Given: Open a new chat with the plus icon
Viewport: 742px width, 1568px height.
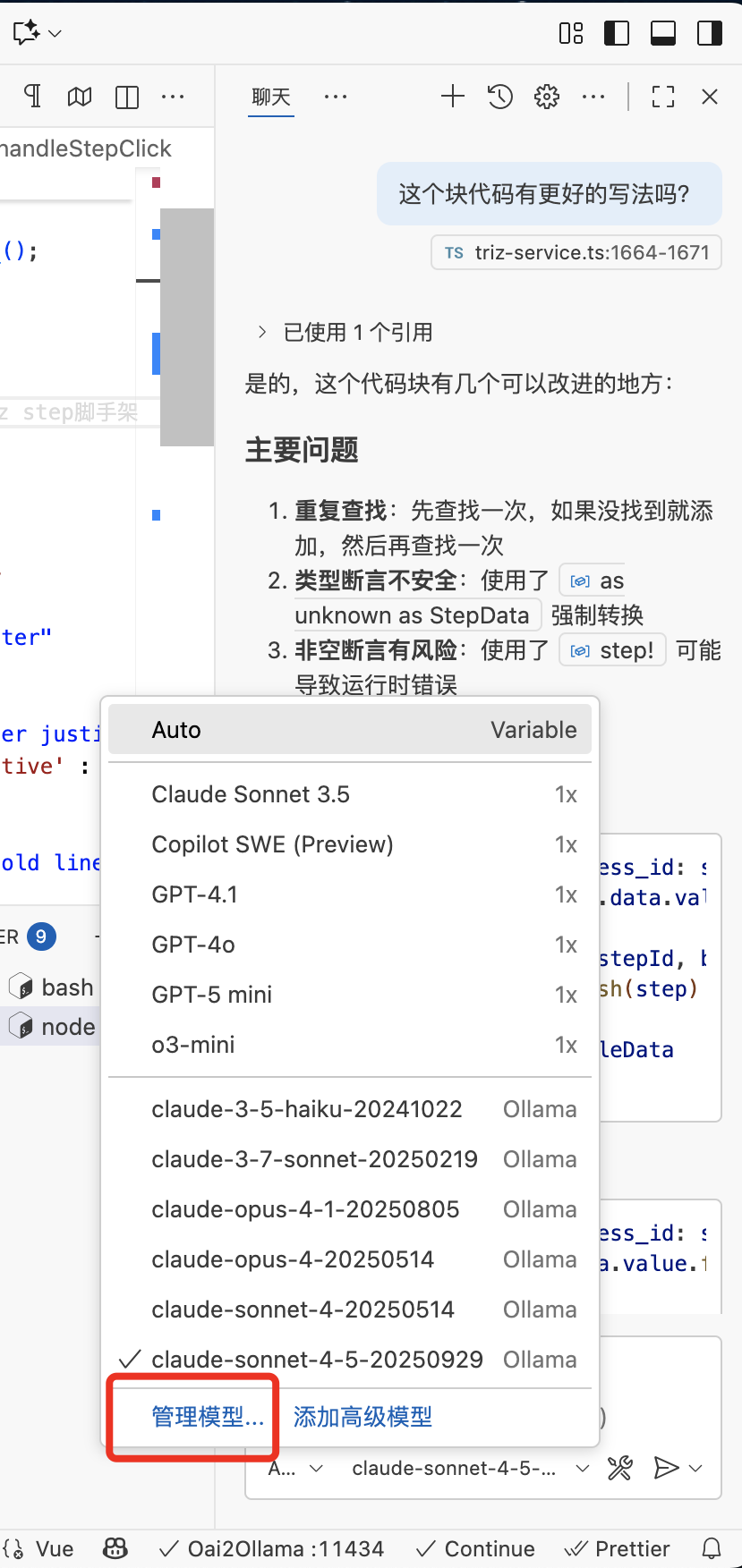Looking at the screenshot, I should pos(453,97).
